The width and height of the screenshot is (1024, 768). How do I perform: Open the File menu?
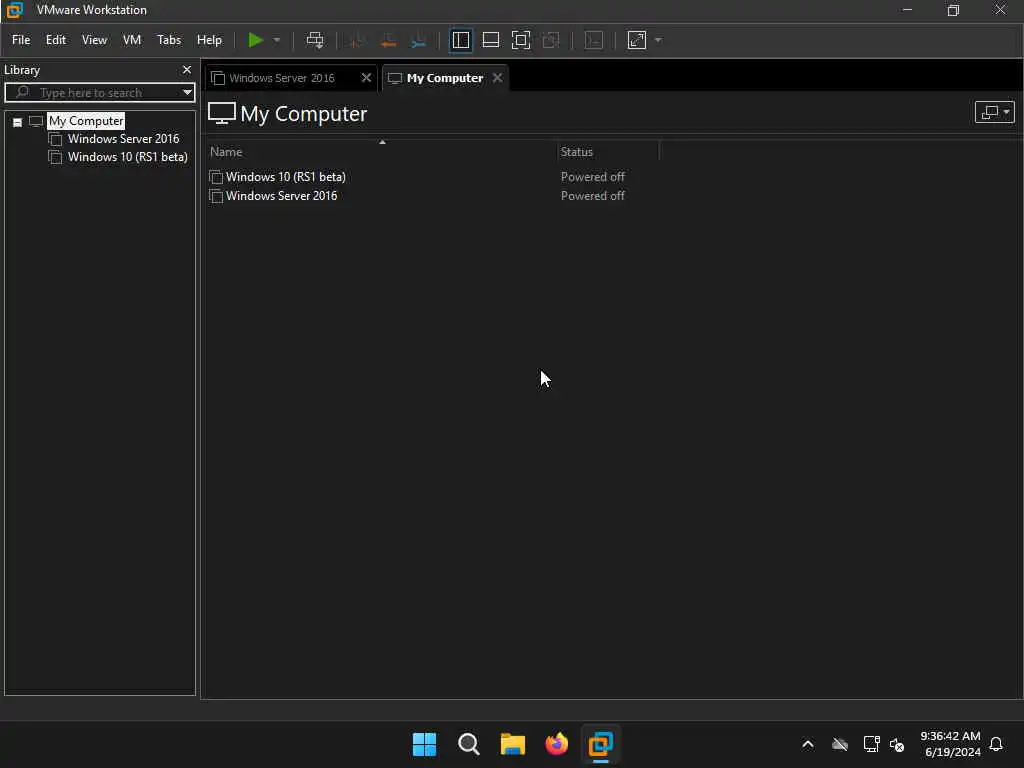[x=21, y=40]
